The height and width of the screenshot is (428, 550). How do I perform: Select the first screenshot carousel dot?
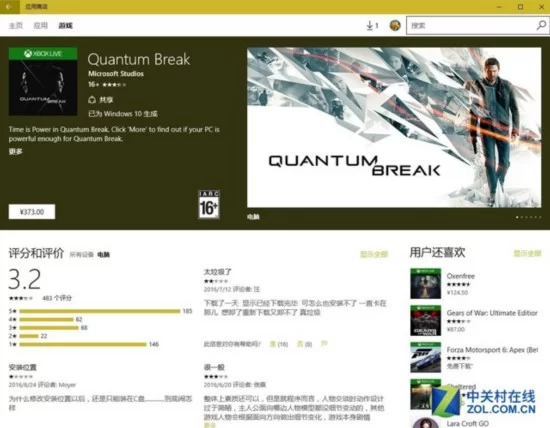517,217
